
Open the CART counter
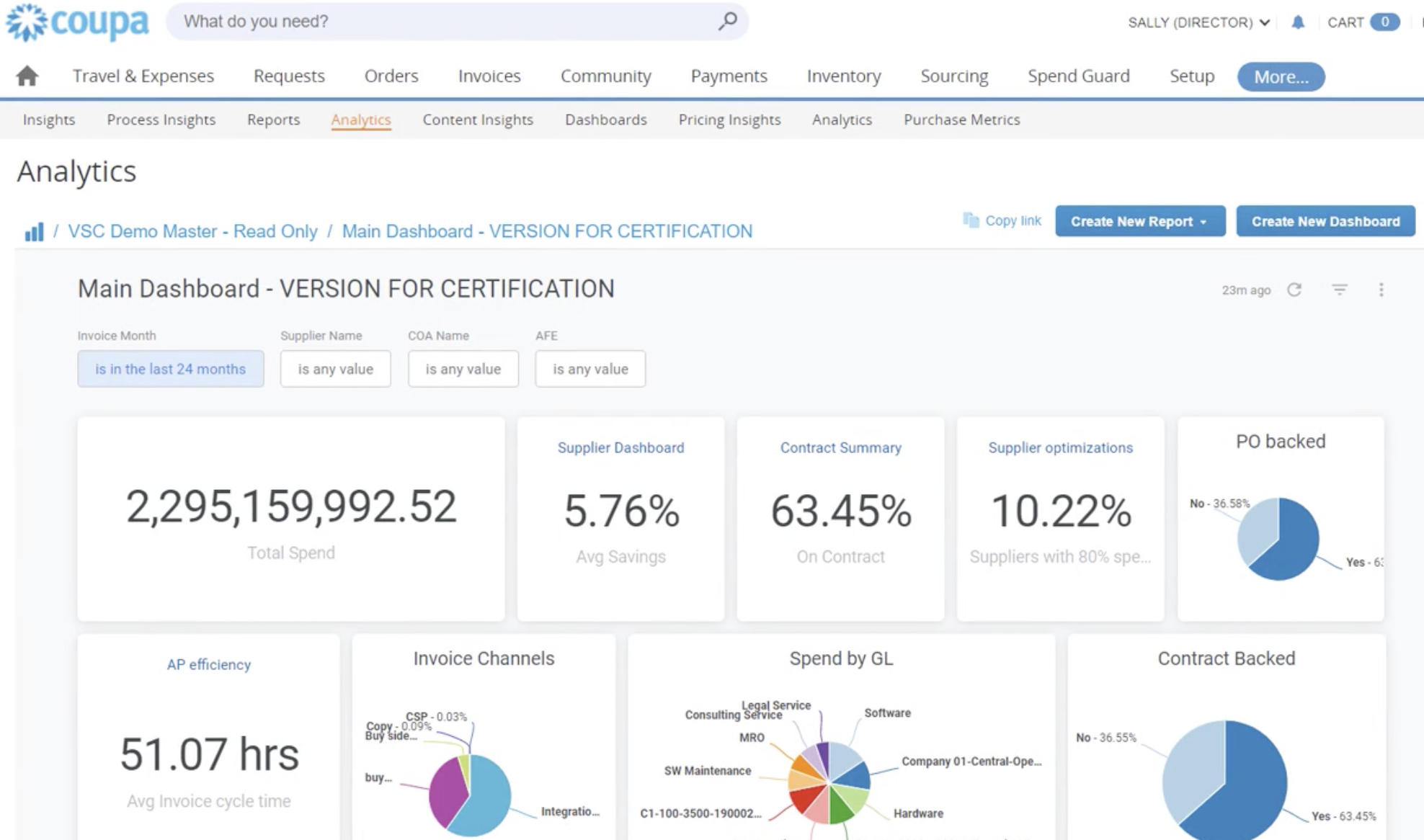coord(1363,22)
